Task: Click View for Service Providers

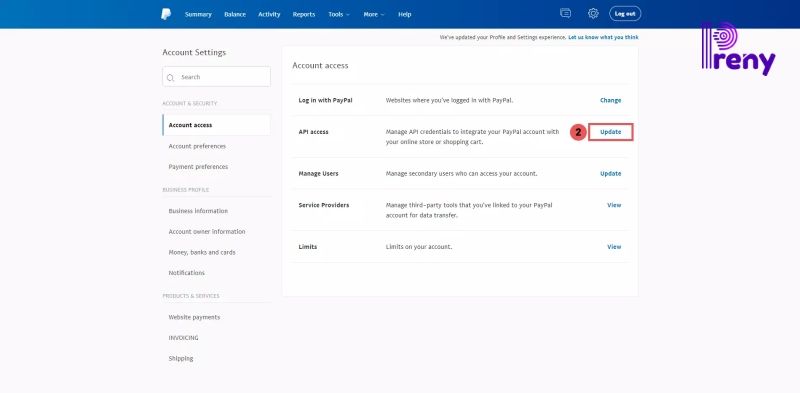Action: click(614, 205)
